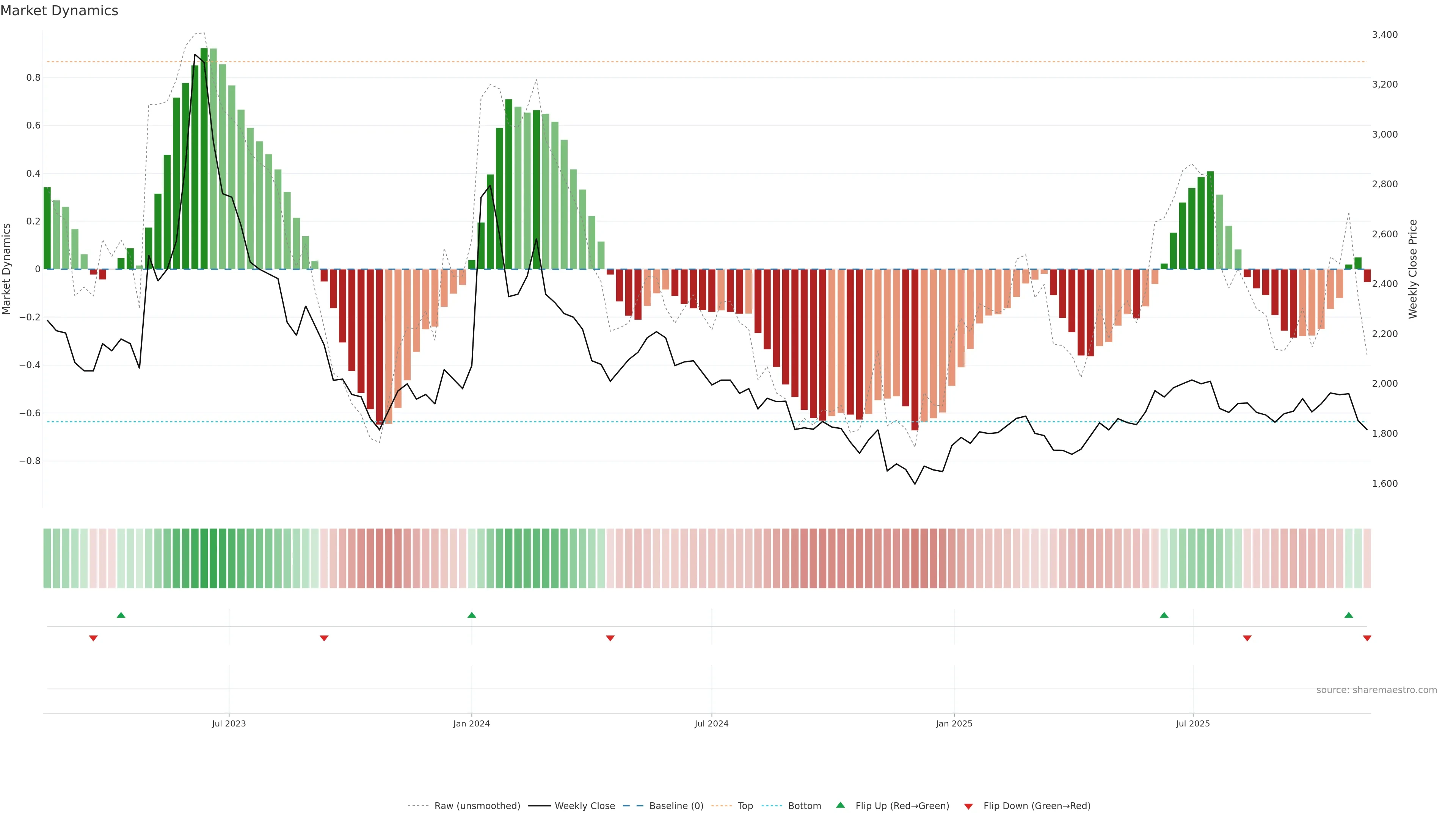Click the Market Dynamics chart title

[x=60, y=11]
